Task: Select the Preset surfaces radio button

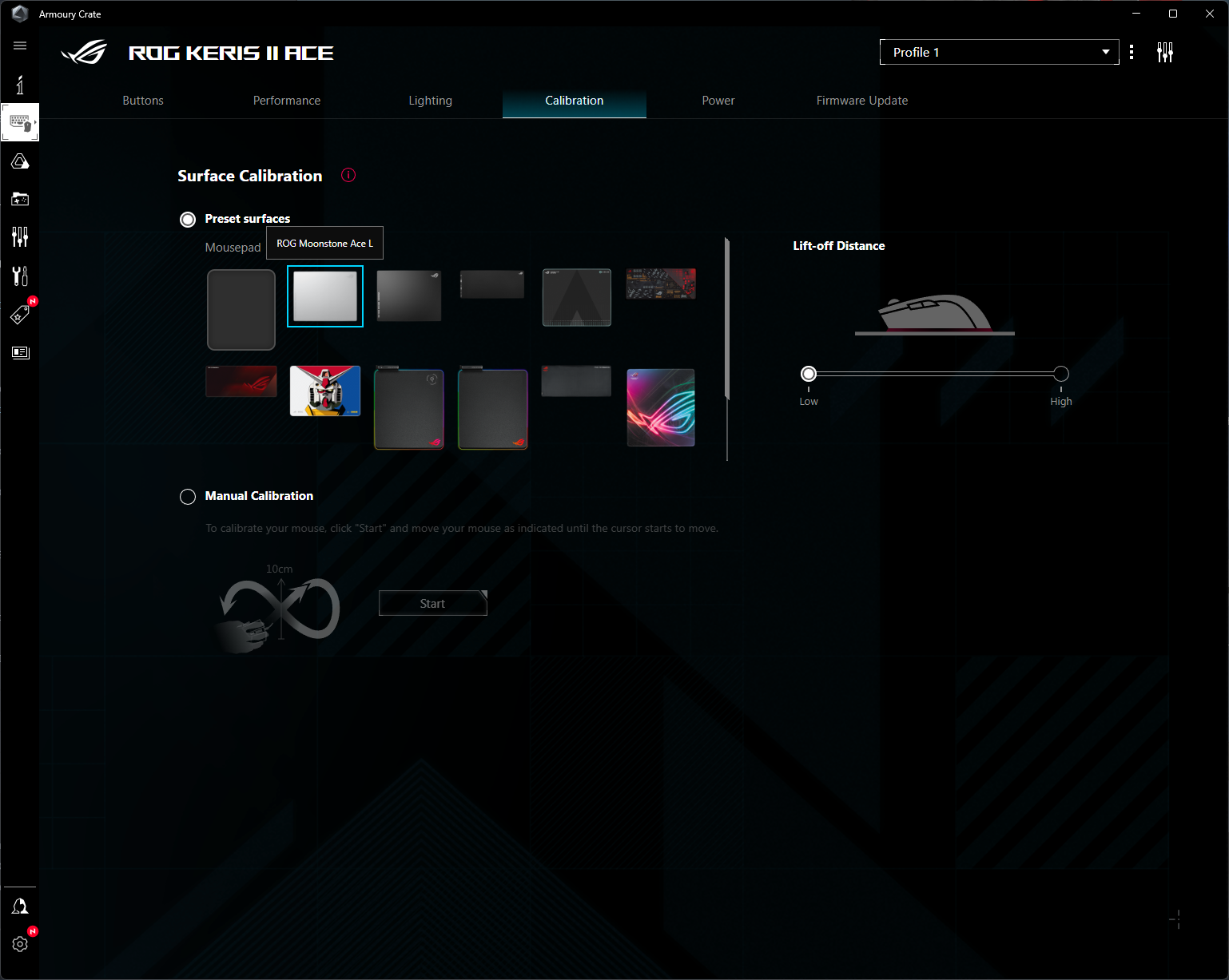Action: 188,220
